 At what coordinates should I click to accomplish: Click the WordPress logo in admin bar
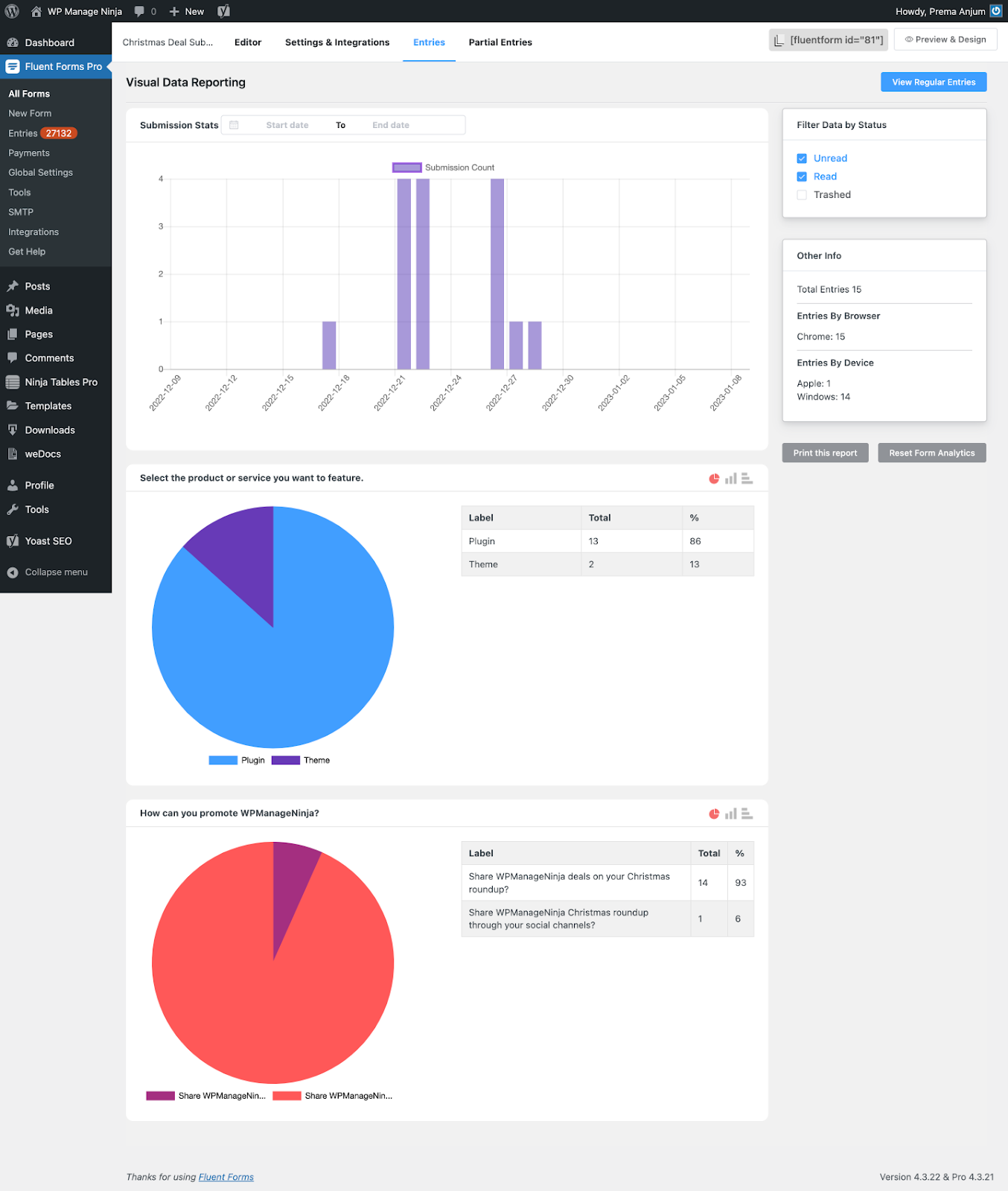[12, 11]
